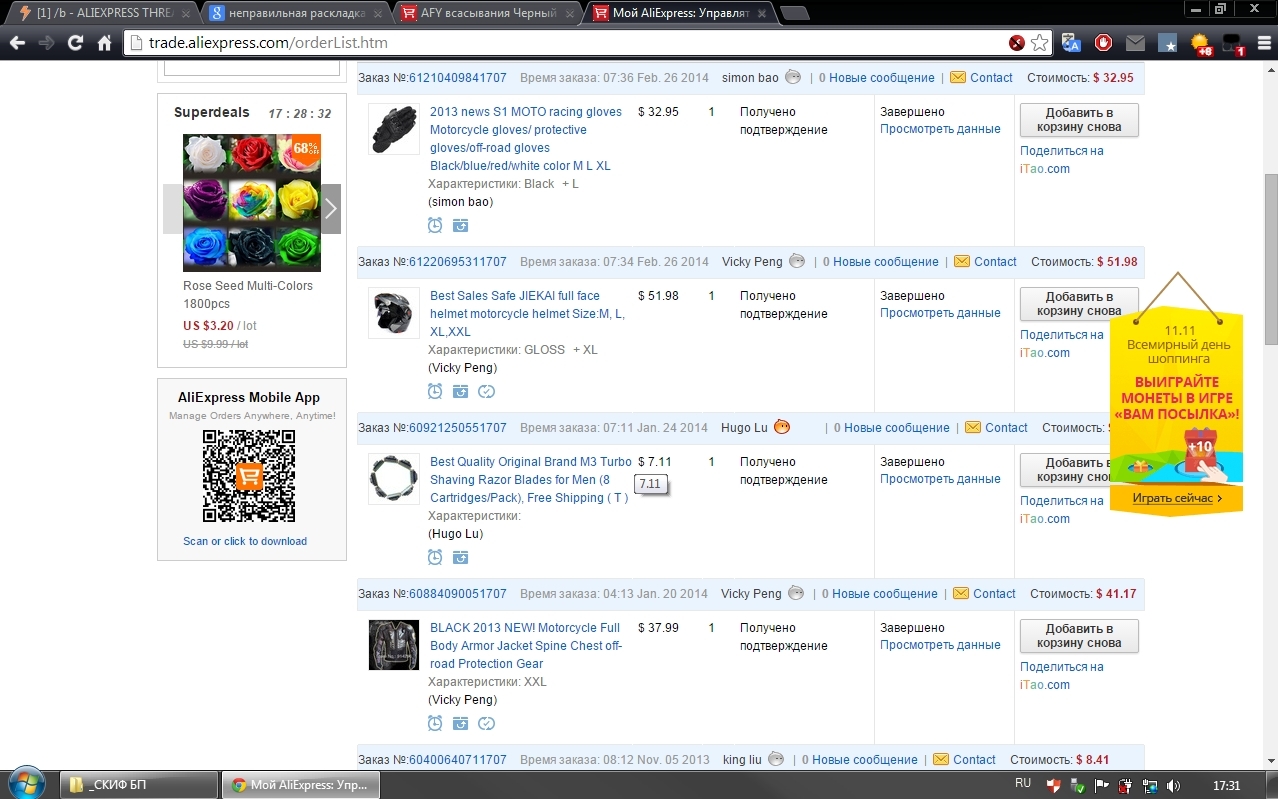Switch to the AFY всасывания Черный tab
This screenshot has width=1278, height=799.
pos(486,13)
